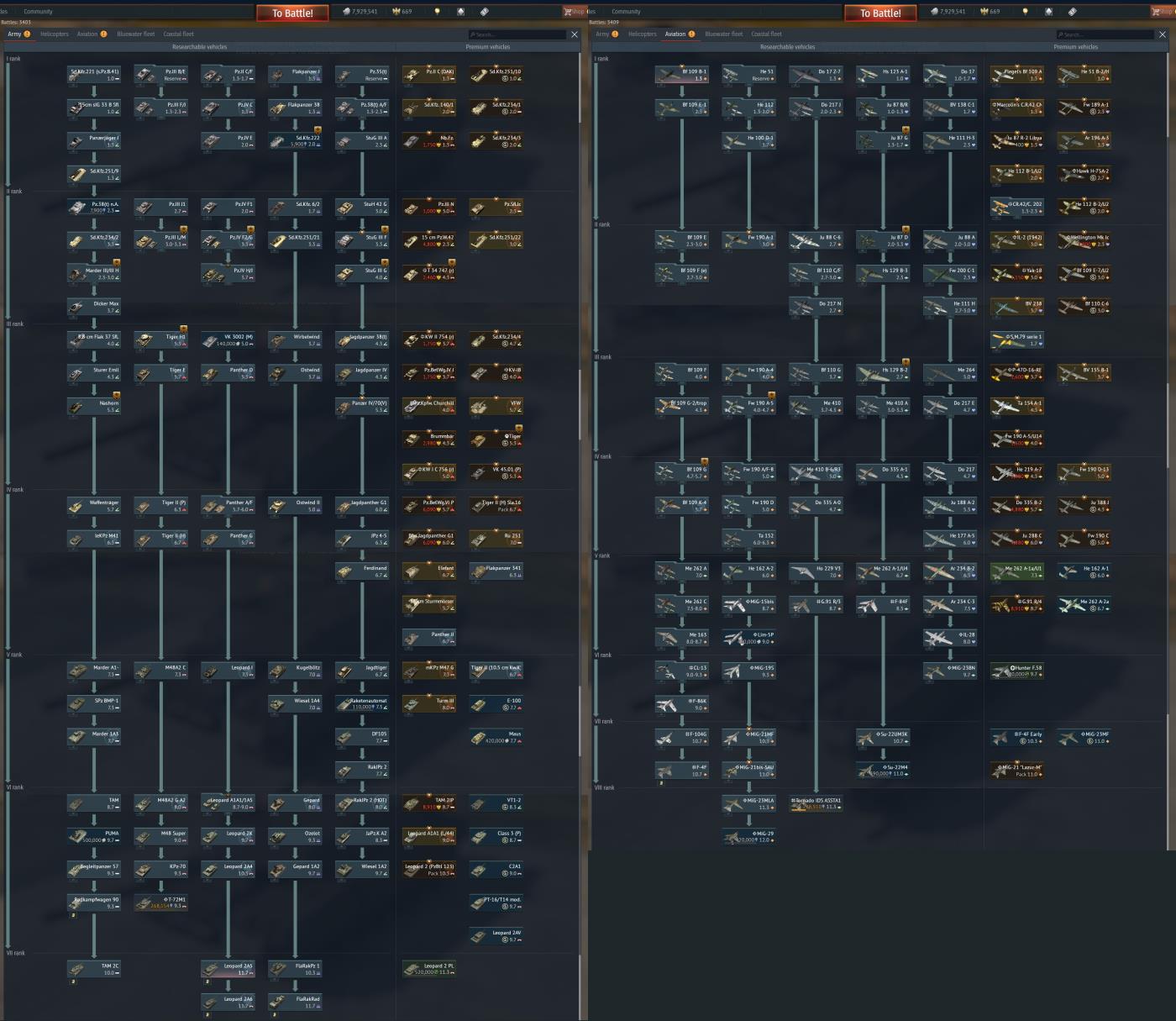Viewport: 1176px width, 1021px height.
Task: Click Silver Lions balance 7,929,541 left window
Action: tap(360, 12)
